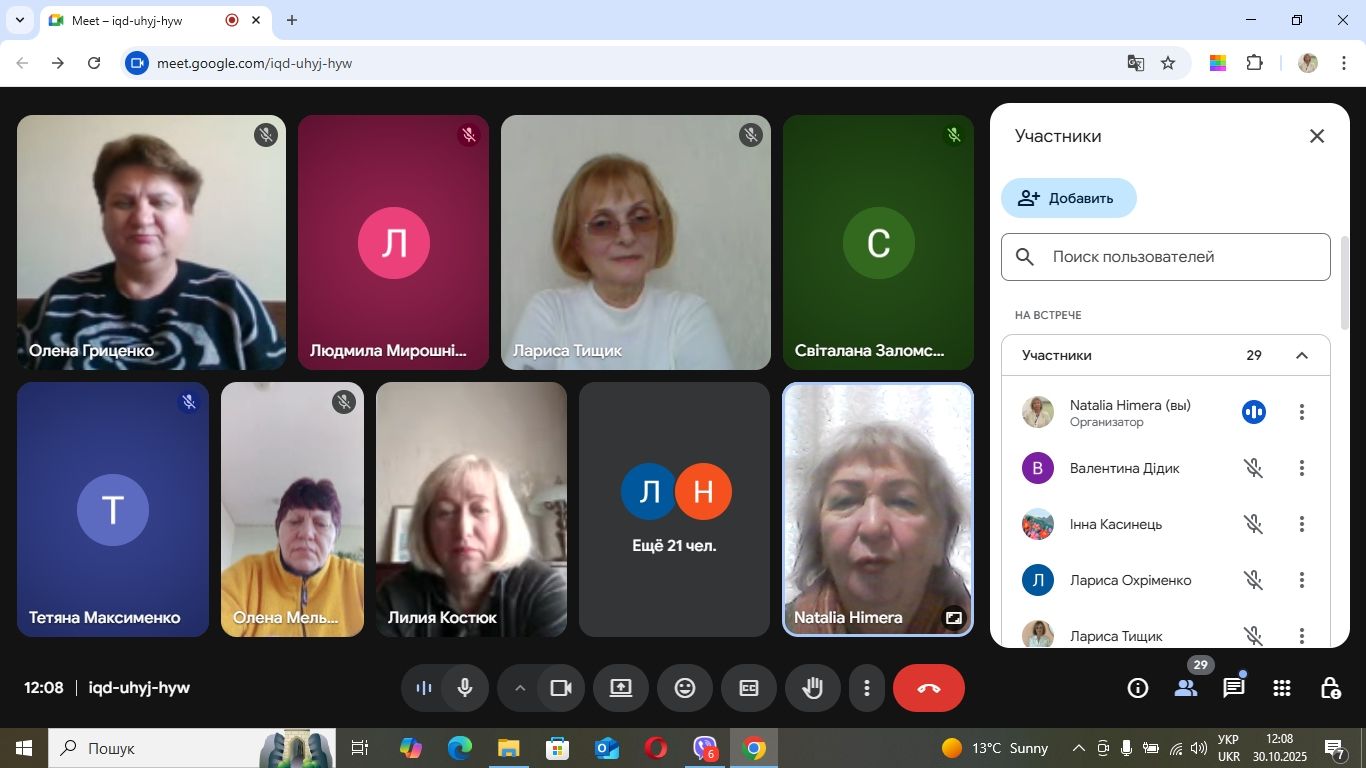Open more options for Валентина Дідик
The width and height of the screenshot is (1366, 768).
tap(1302, 468)
